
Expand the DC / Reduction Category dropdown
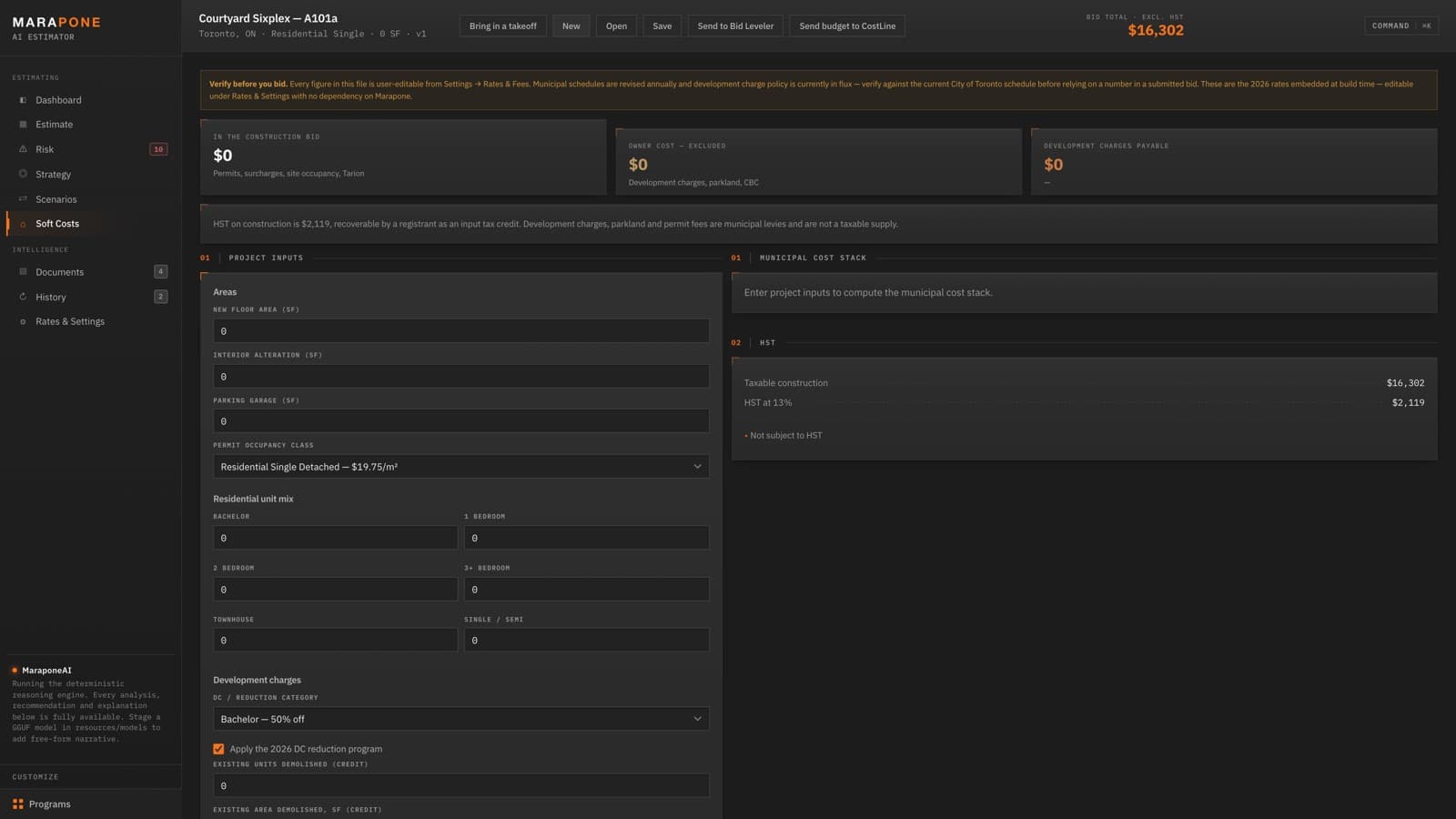click(x=460, y=719)
